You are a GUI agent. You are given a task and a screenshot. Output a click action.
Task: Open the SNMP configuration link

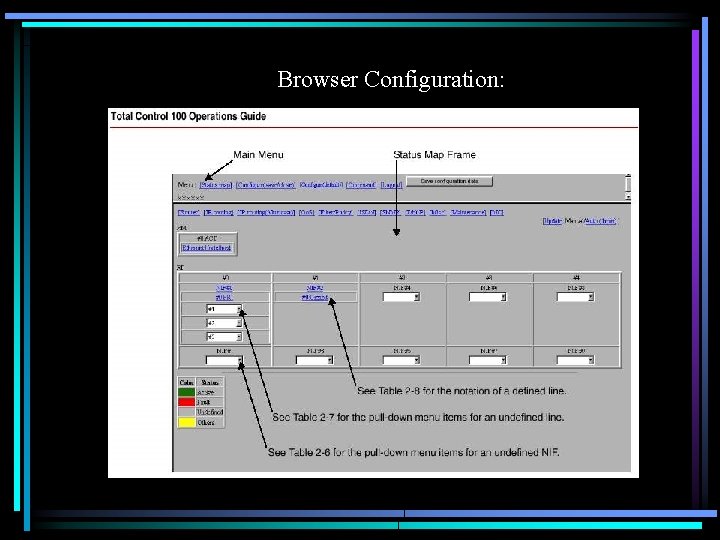click(x=390, y=212)
